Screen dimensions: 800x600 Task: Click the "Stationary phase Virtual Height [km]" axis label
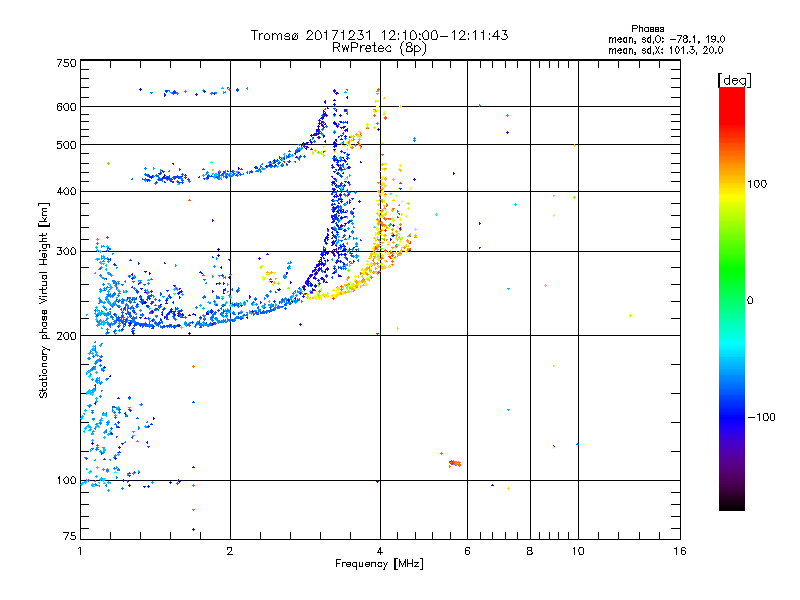44,301
